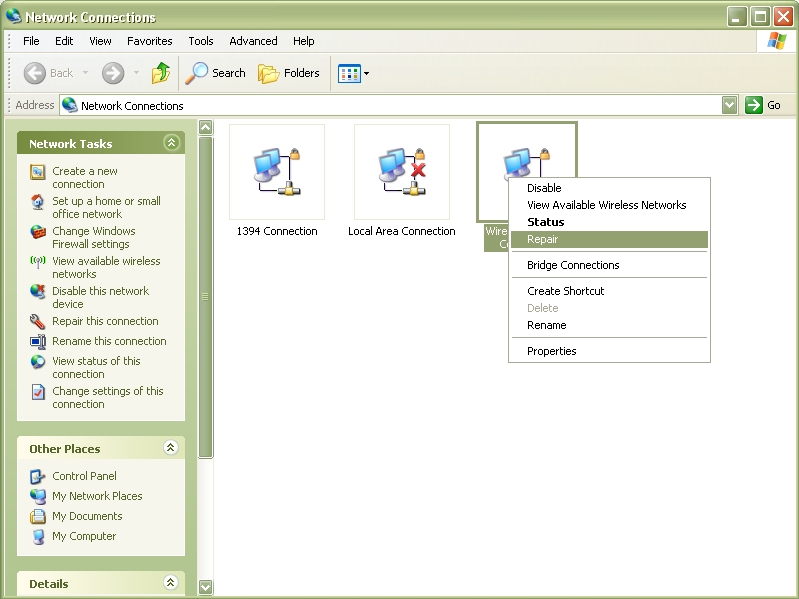The image size is (799, 599).
Task: Toggle the Folders pane button
Action: [x=289, y=73]
